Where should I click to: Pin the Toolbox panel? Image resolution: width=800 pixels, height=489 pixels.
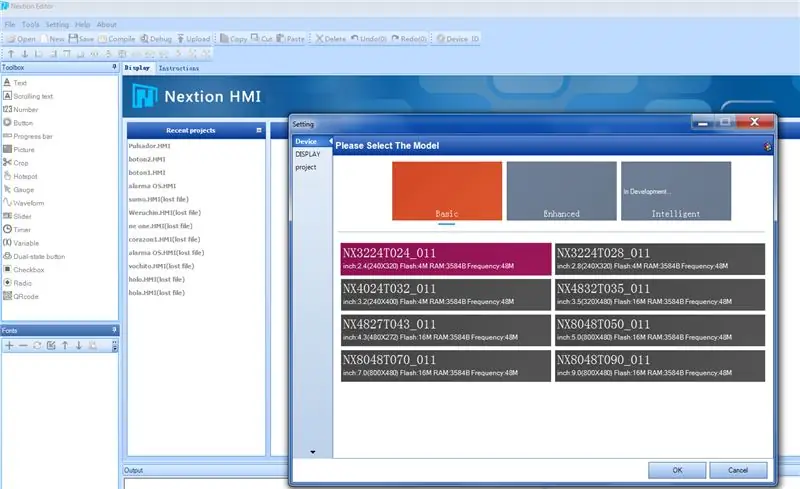point(114,67)
